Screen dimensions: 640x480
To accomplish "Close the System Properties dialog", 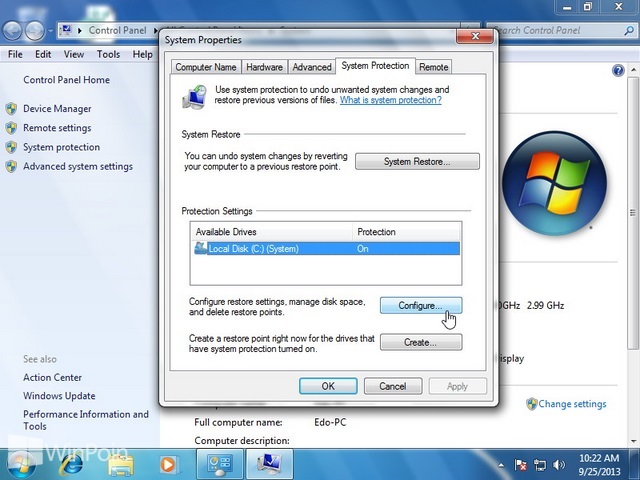I will click(475, 36).
